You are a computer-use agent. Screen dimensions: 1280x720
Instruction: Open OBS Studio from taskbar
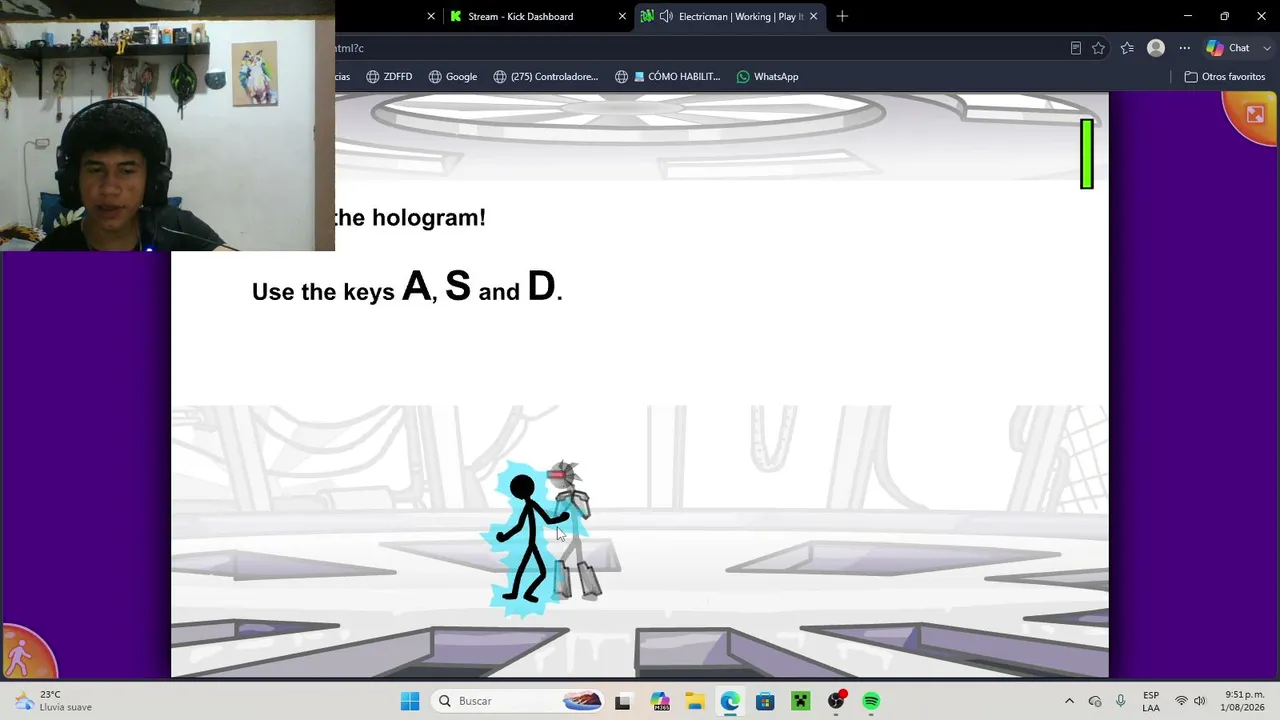tap(836, 701)
